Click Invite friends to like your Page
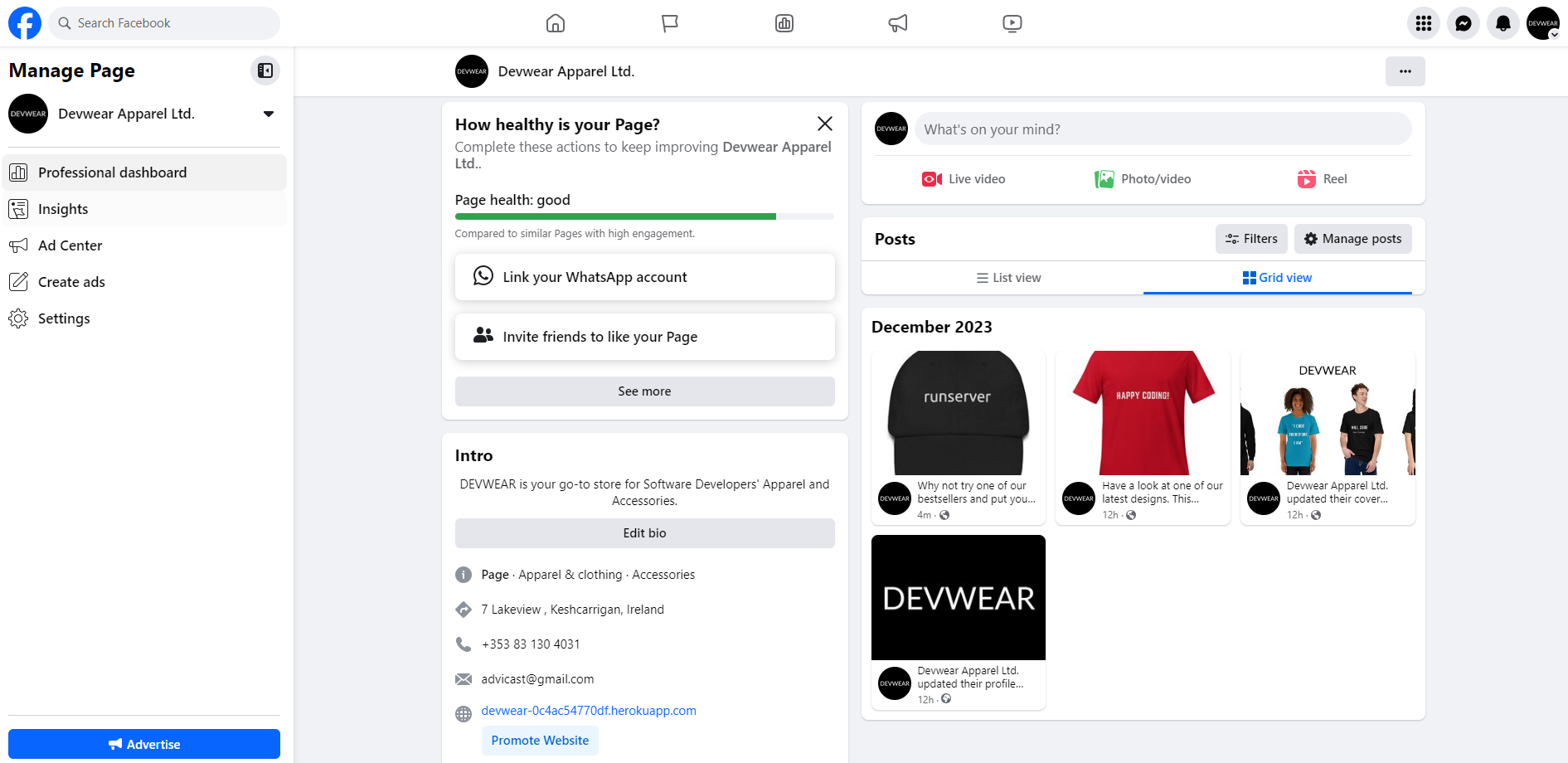This screenshot has width=1568, height=763. [x=644, y=337]
